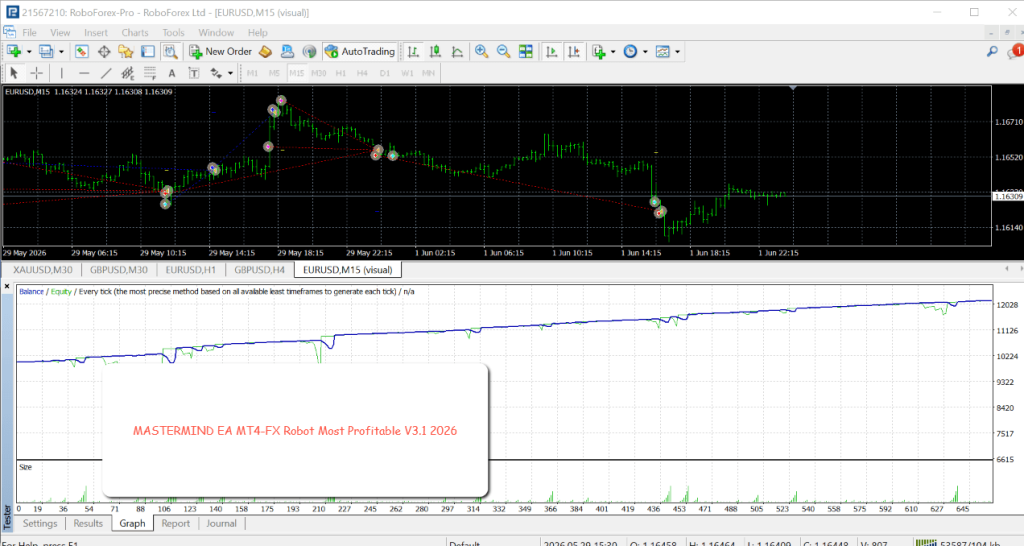Toggle the Market Watch window
1024x546 pixels.
pyautogui.click(x=82, y=52)
